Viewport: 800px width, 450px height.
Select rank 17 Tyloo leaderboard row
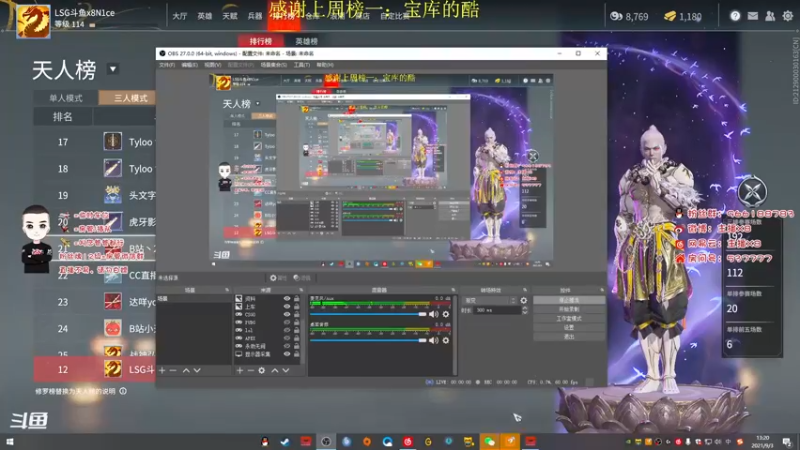[x=95, y=142]
